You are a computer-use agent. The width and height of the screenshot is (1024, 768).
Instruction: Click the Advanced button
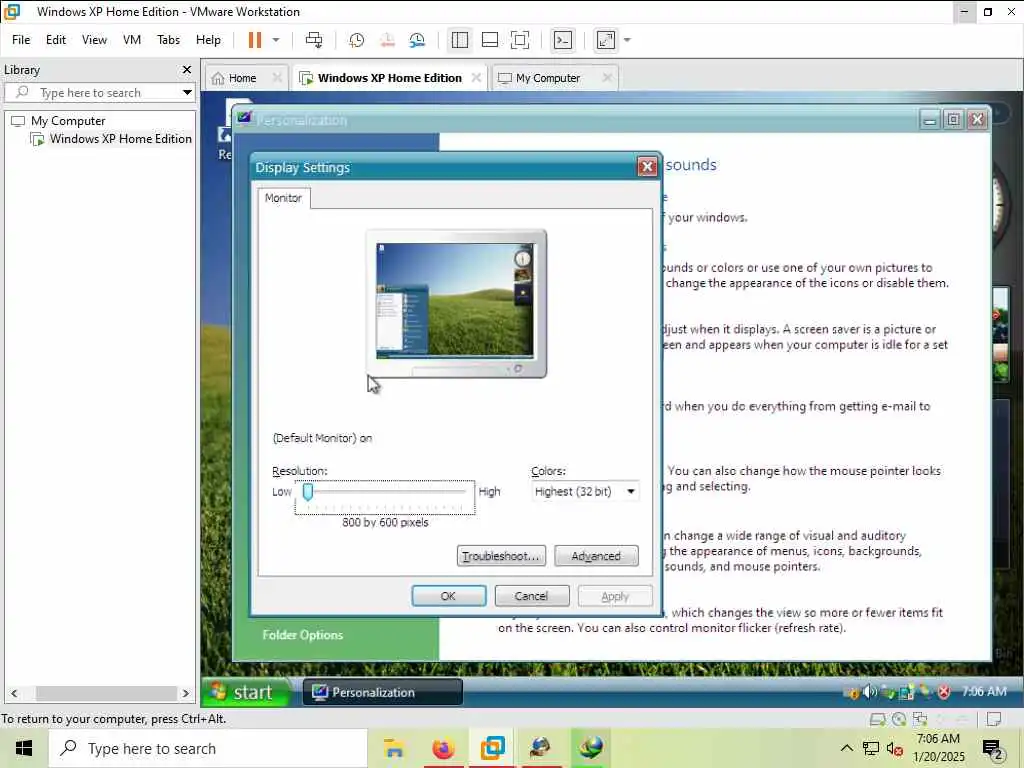click(596, 556)
